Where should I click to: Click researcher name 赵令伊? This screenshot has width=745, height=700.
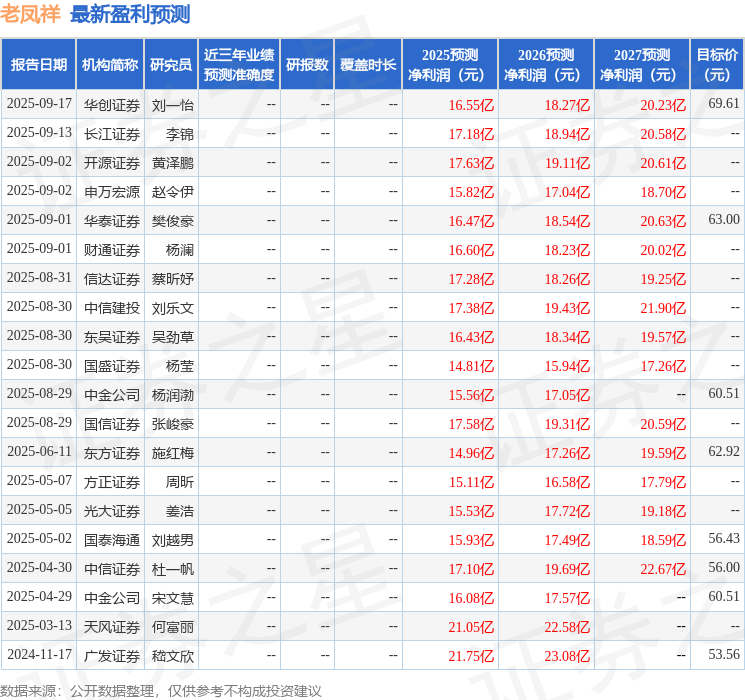pyautogui.click(x=172, y=192)
